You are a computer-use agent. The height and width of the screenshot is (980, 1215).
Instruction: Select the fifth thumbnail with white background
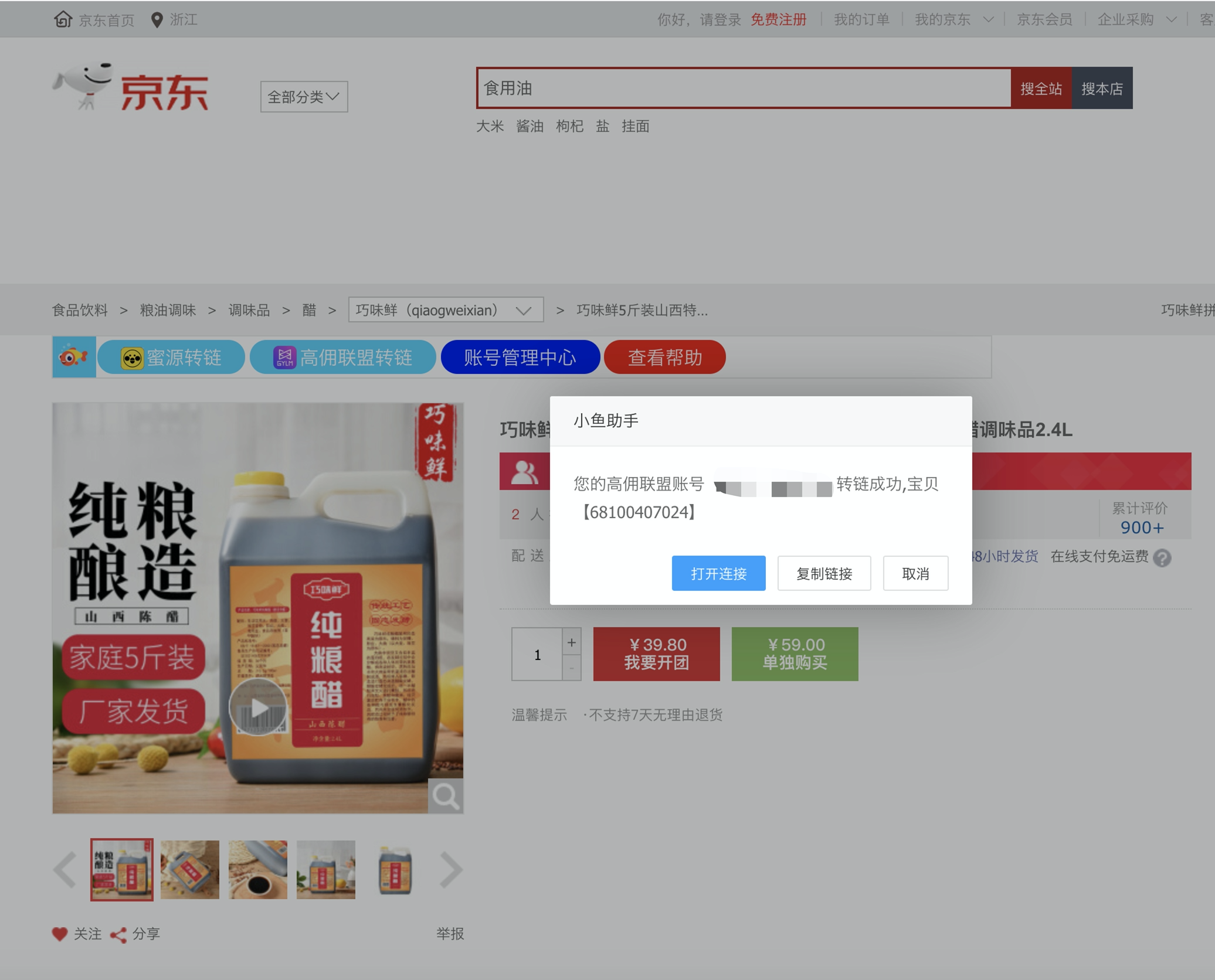click(x=394, y=870)
